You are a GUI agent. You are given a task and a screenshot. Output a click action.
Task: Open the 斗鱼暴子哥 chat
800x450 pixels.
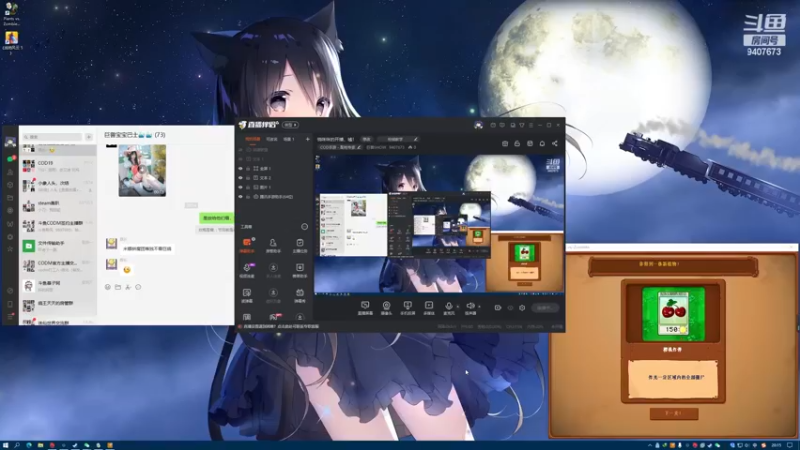[58, 286]
